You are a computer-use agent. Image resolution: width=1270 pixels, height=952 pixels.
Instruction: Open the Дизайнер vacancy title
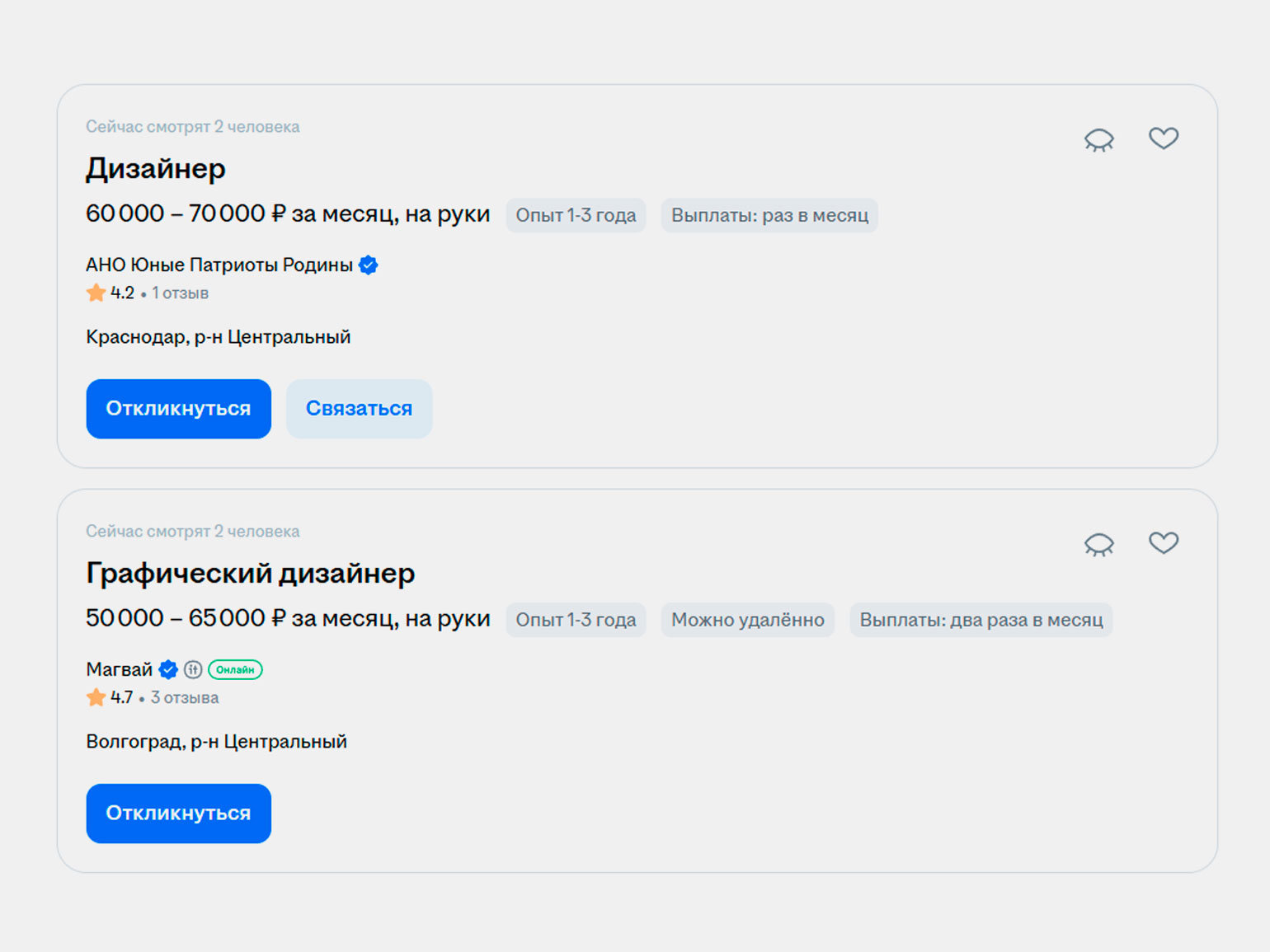click(156, 169)
